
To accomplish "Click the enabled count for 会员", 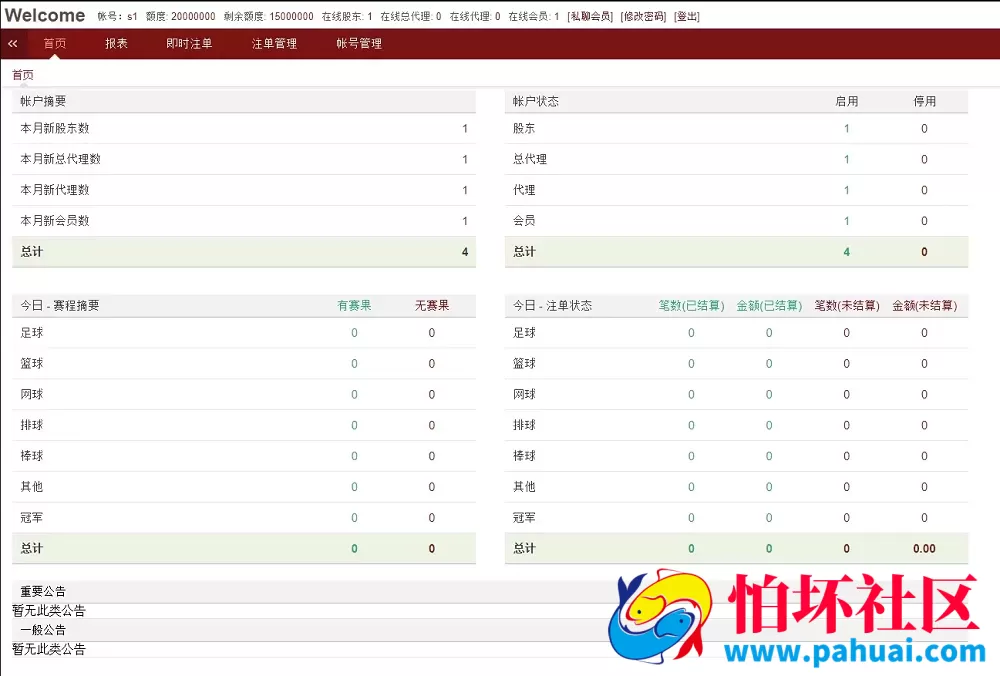I will coord(846,221).
